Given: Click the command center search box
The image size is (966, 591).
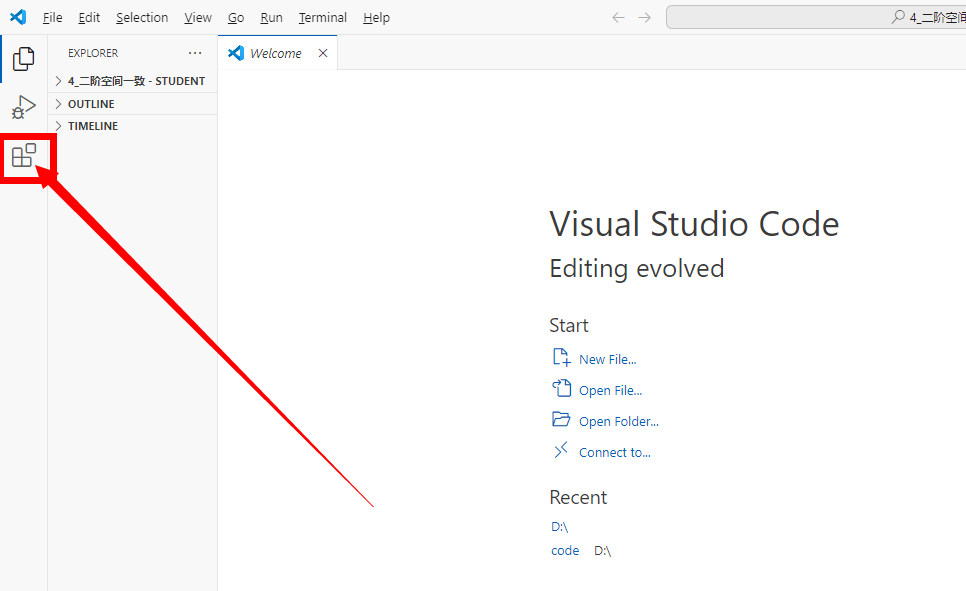Looking at the screenshot, I should [816, 17].
